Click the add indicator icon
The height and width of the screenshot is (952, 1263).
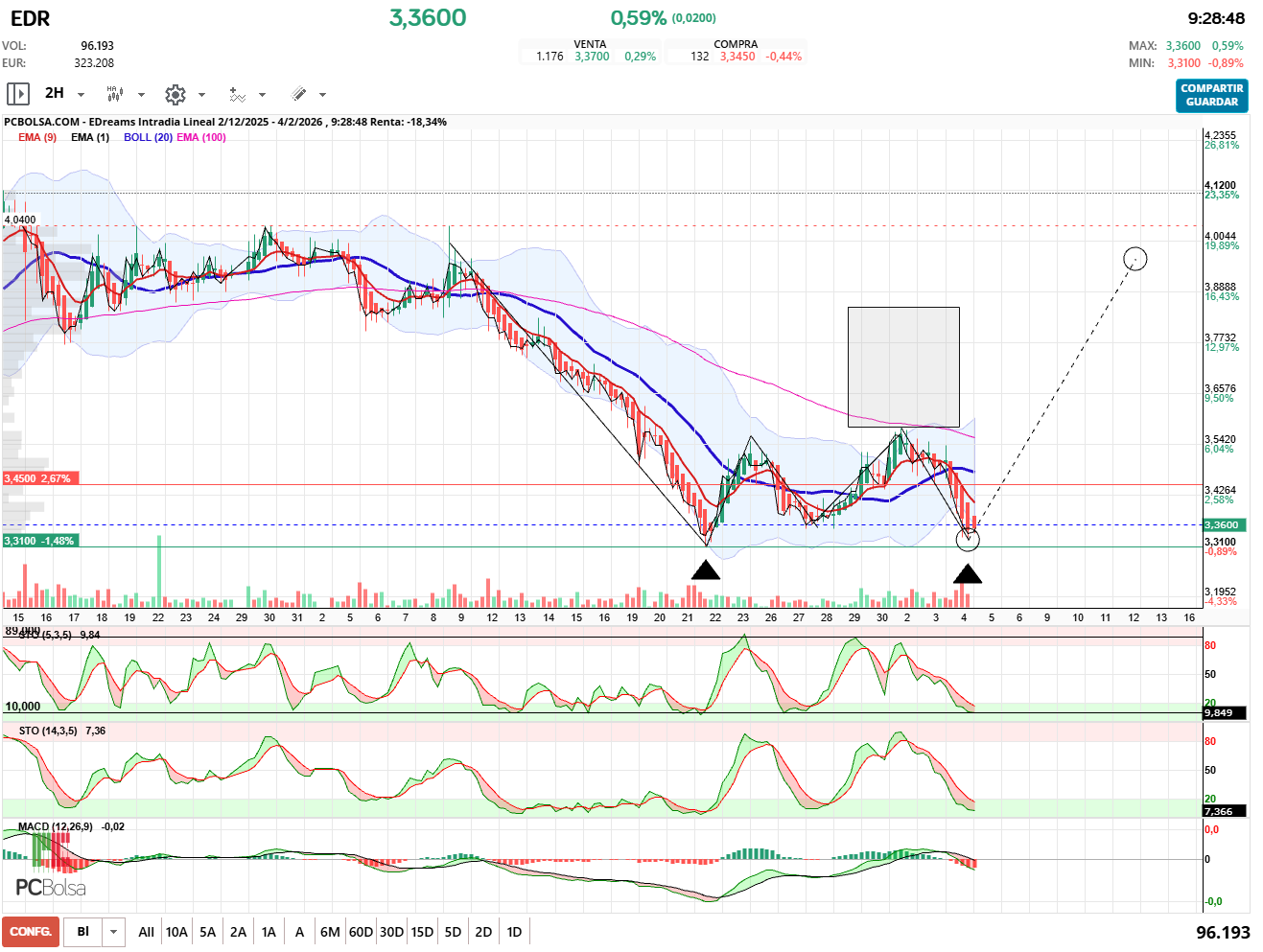point(237,94)
